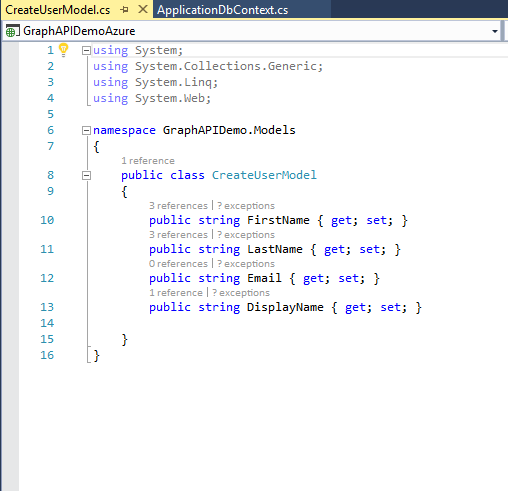Show 3 references for FirstName property
Viewport: 508px width, 491px height.
pyautogui.click(x=178, y=206)
